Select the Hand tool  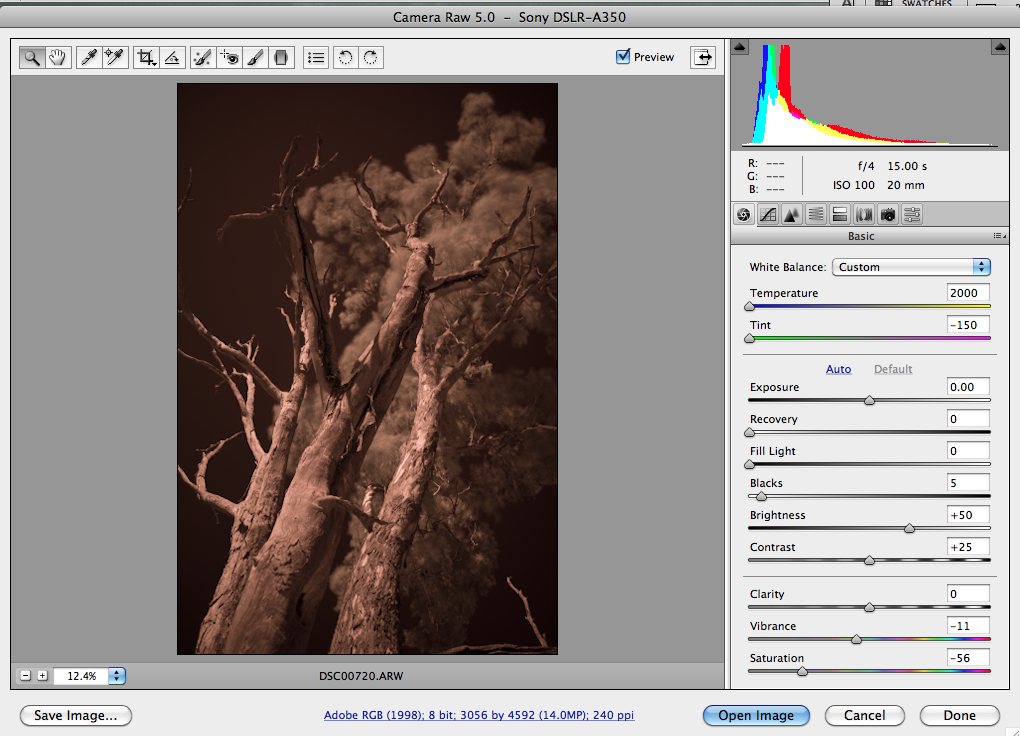pyautogui.click(x=57, y=57)
